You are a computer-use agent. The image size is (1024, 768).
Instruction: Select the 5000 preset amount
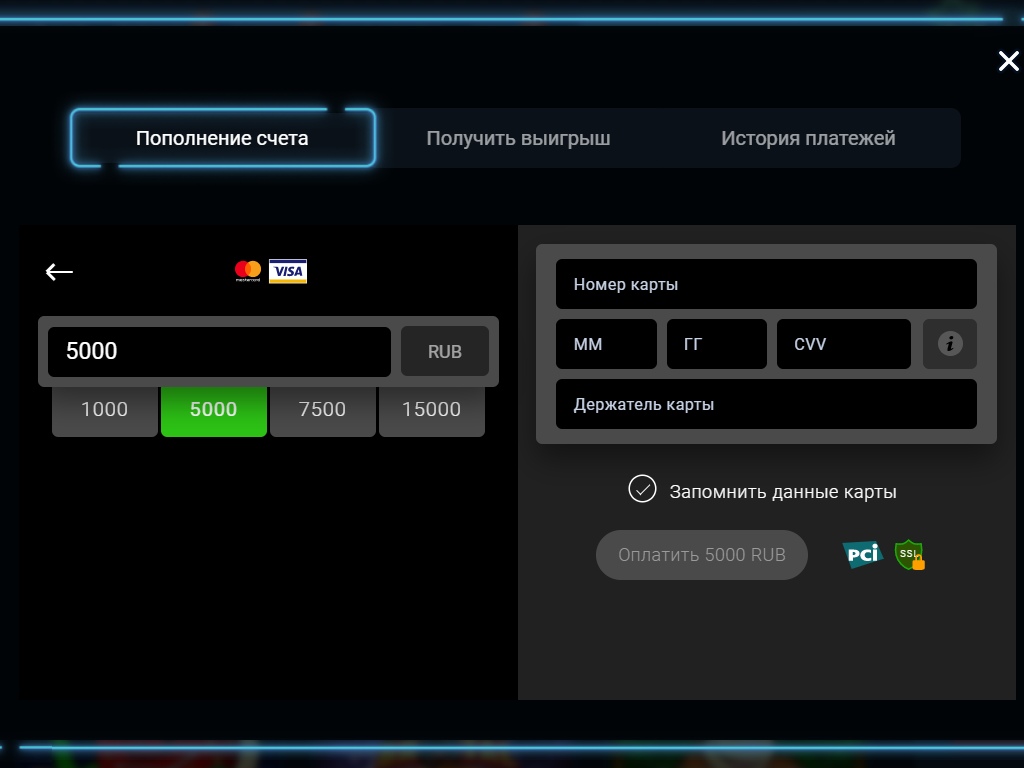213,409
